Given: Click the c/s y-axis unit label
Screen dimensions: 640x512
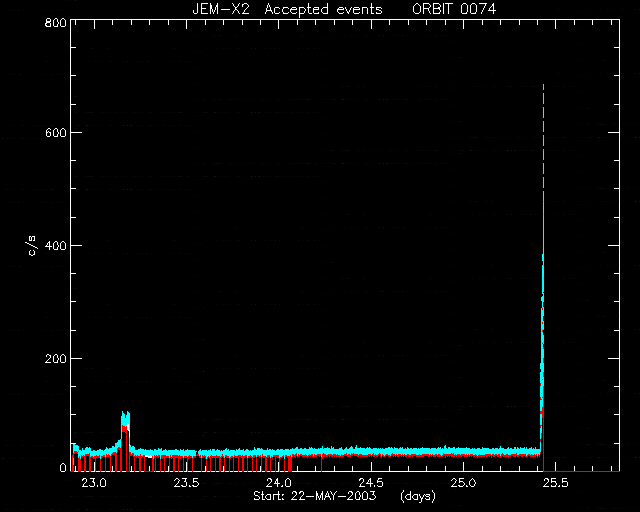Looking at the screenshot, I should [32, 246].
